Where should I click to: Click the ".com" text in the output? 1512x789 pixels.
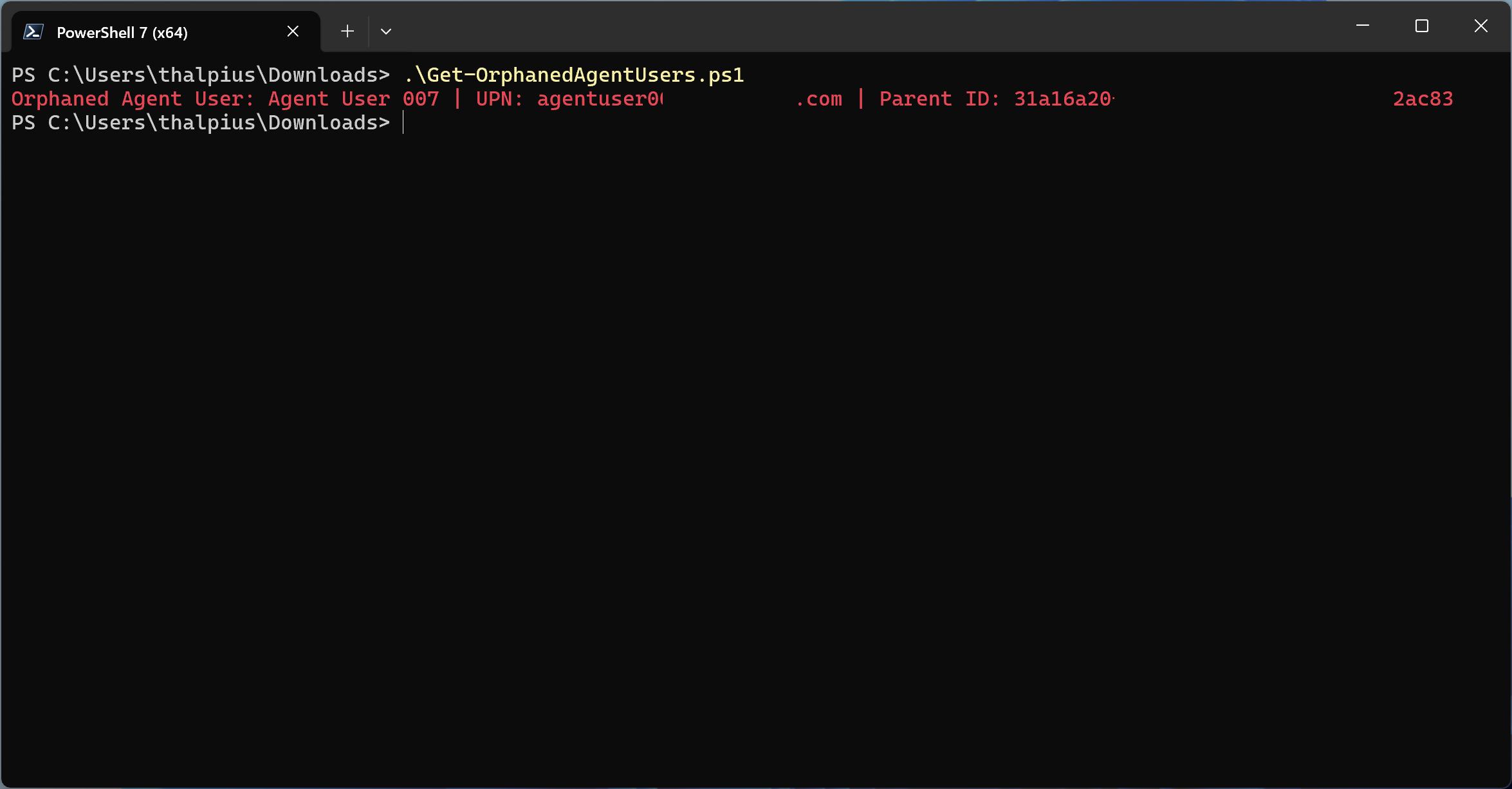(x=819, y=98)
